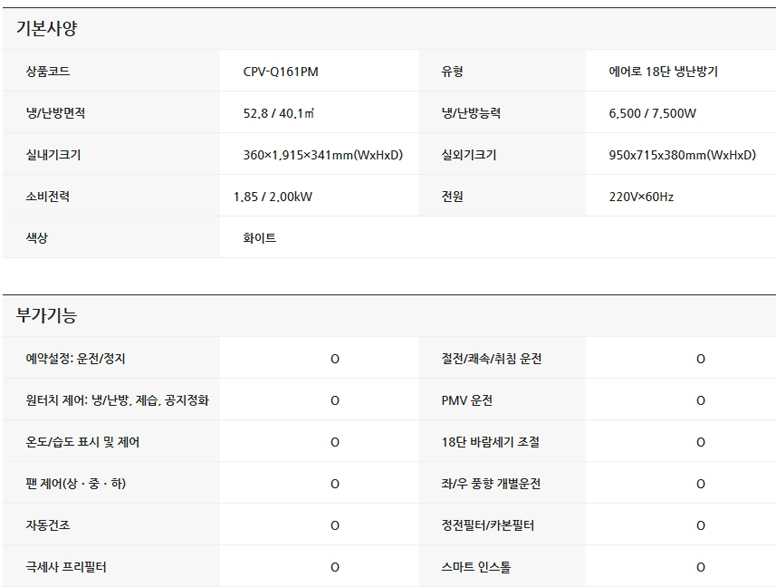Click the O mark beside 18단 바람세기 조절
The width and height of the screenshot is (776, 587).
click(x=700, y=442)
